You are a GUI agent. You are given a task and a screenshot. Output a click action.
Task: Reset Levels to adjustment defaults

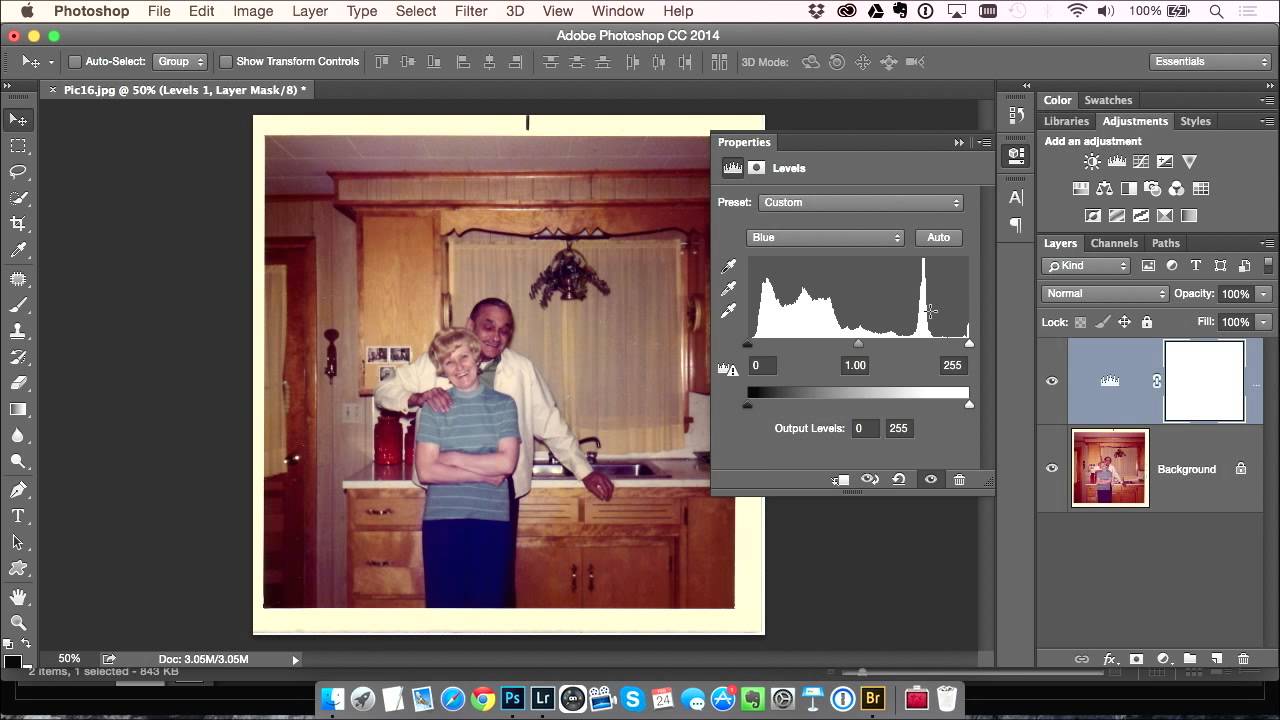[899, 480]
